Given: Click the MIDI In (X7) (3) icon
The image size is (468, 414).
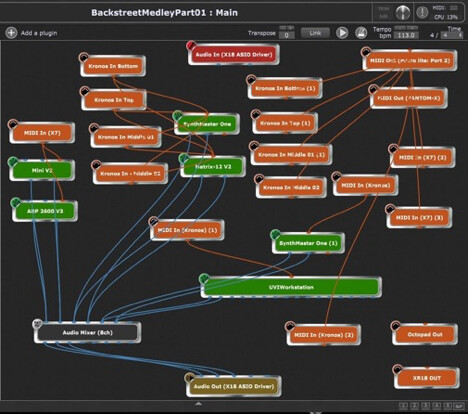Looking at the screenshot, I should click(x=390, y=209).
